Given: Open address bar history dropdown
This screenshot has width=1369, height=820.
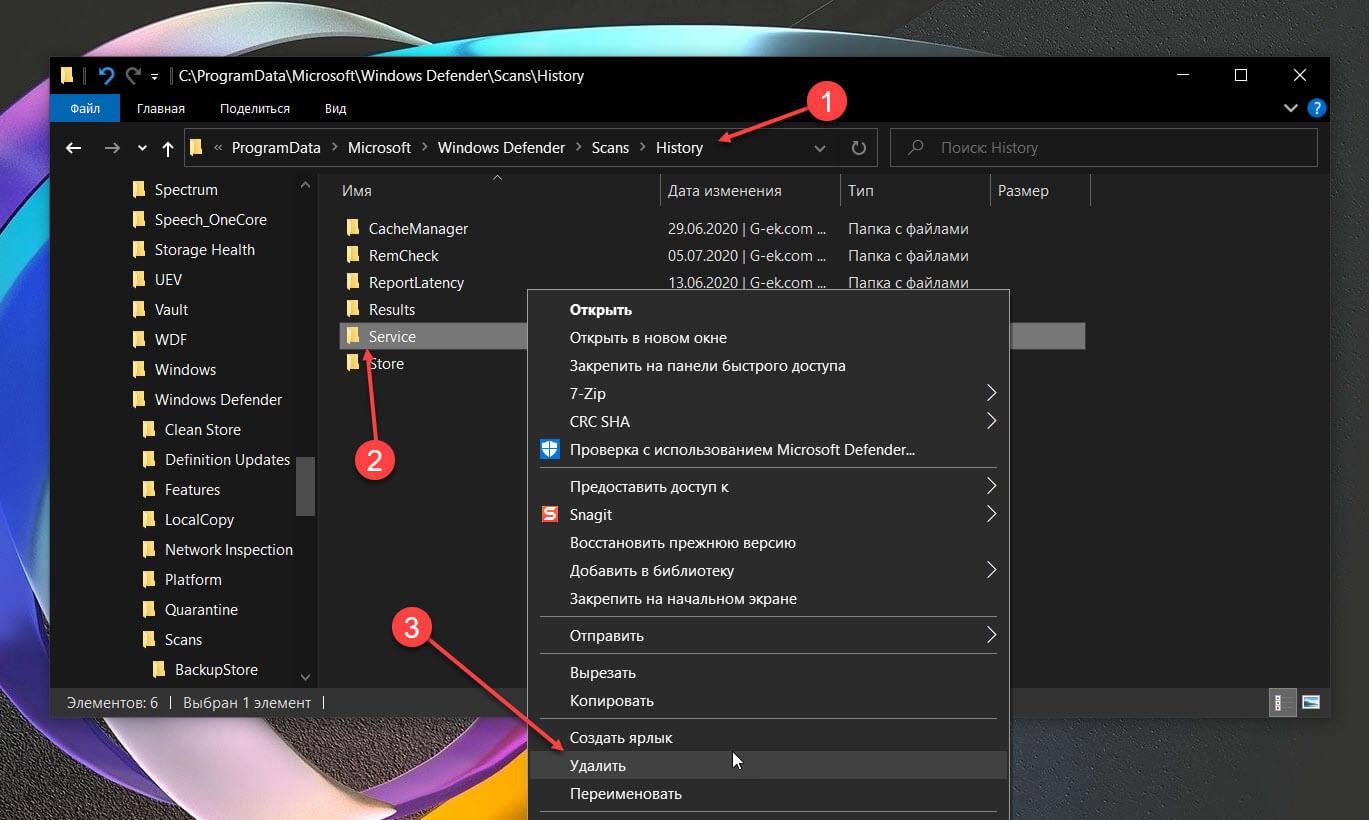Looking at the screenshot, I should point(820,148).
